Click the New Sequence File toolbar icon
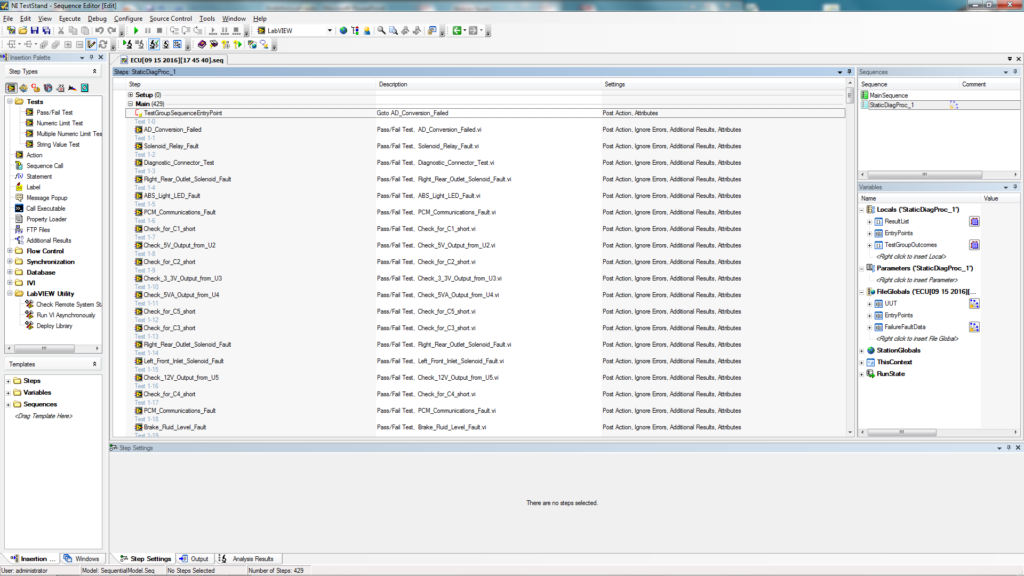 (x=11, y=31)
